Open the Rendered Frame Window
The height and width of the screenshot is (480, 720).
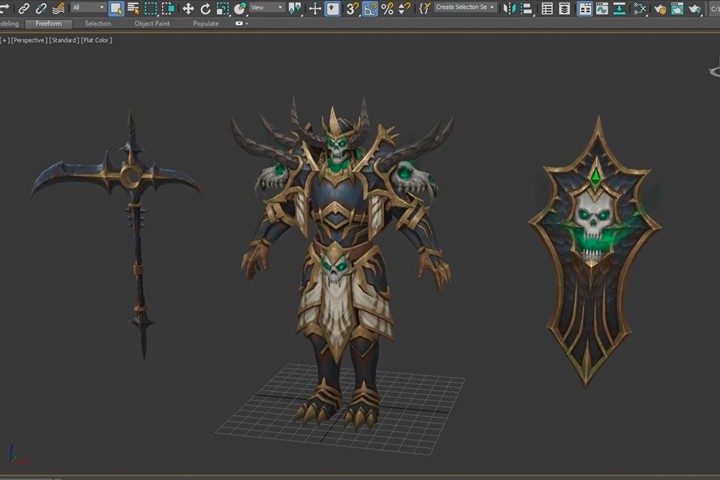point(677,8)
